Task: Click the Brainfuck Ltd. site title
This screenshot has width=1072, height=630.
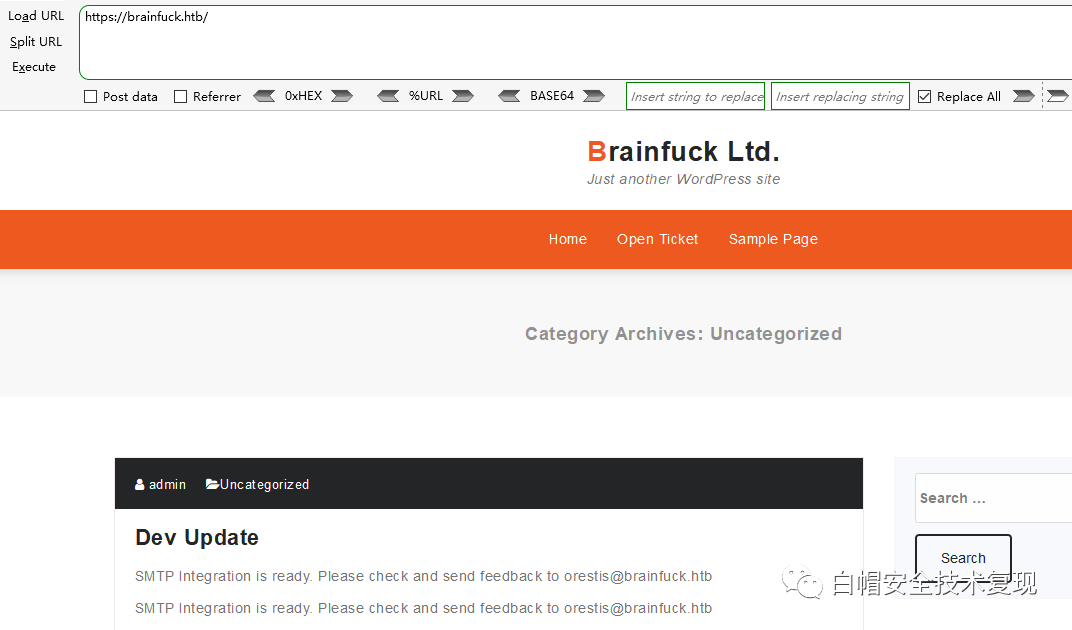Action: point(684,152)
